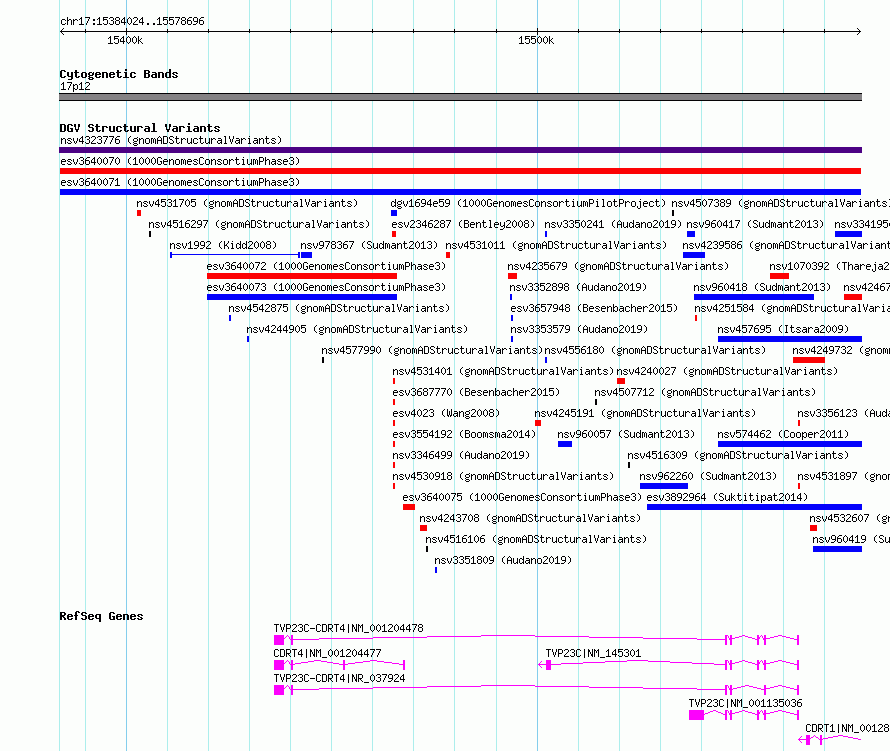Click the nsv4516309 label text
This screenshot has width=890, height=751.
pos(738,455)
